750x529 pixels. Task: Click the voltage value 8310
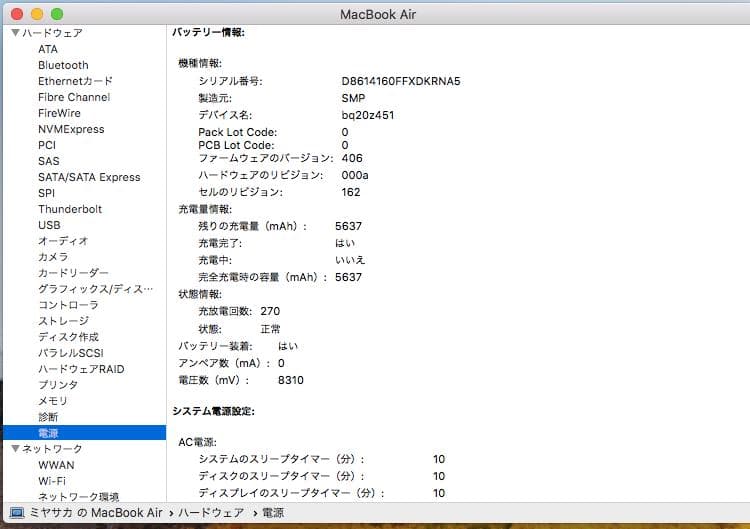pos(291,380)
